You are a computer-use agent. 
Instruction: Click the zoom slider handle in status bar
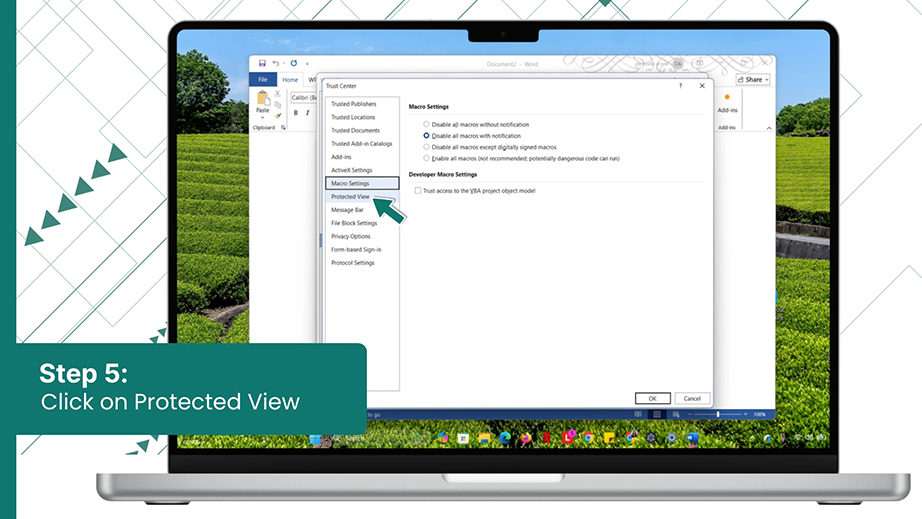718,414
